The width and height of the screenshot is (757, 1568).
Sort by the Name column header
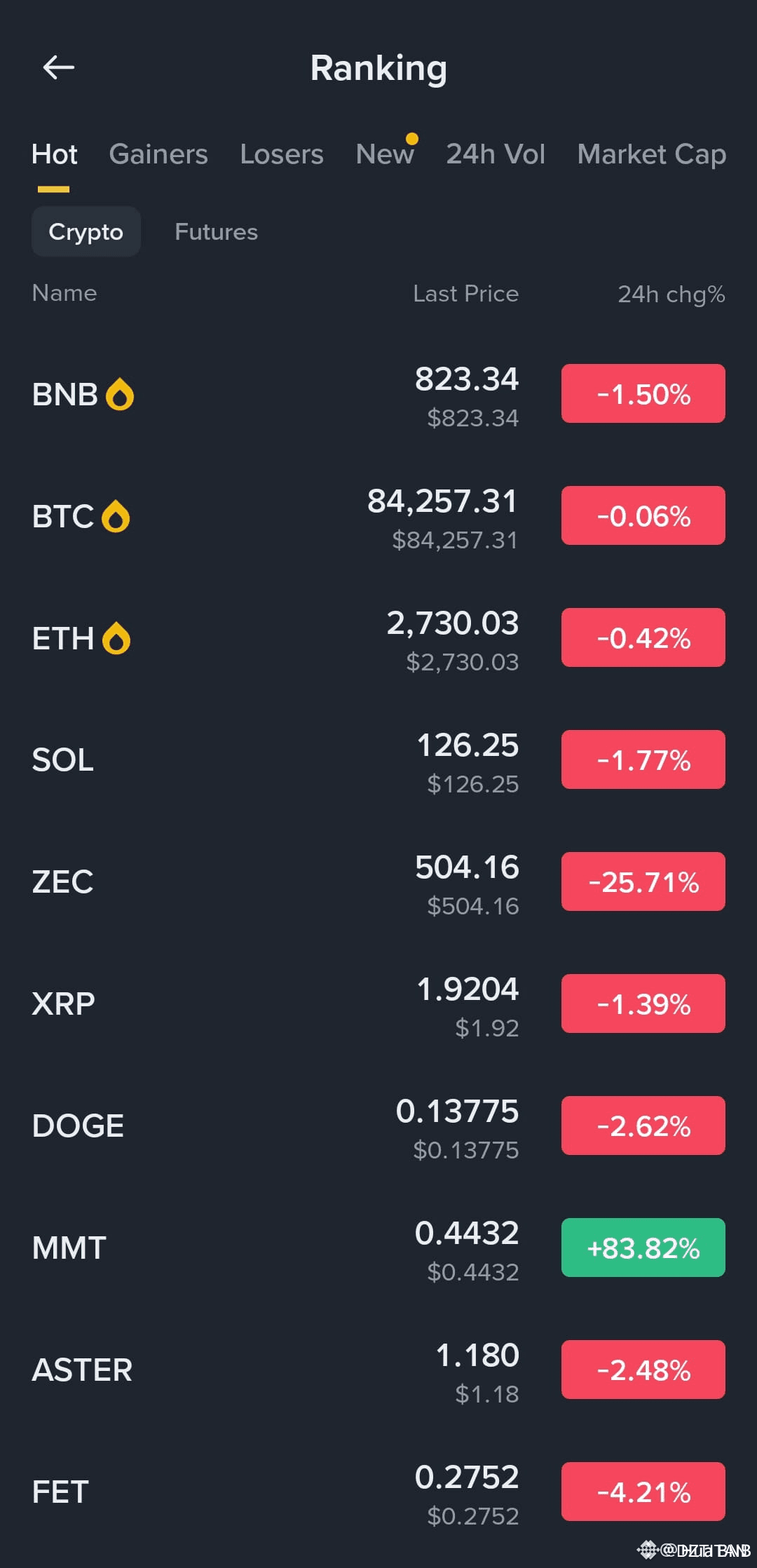click(64, 293)
